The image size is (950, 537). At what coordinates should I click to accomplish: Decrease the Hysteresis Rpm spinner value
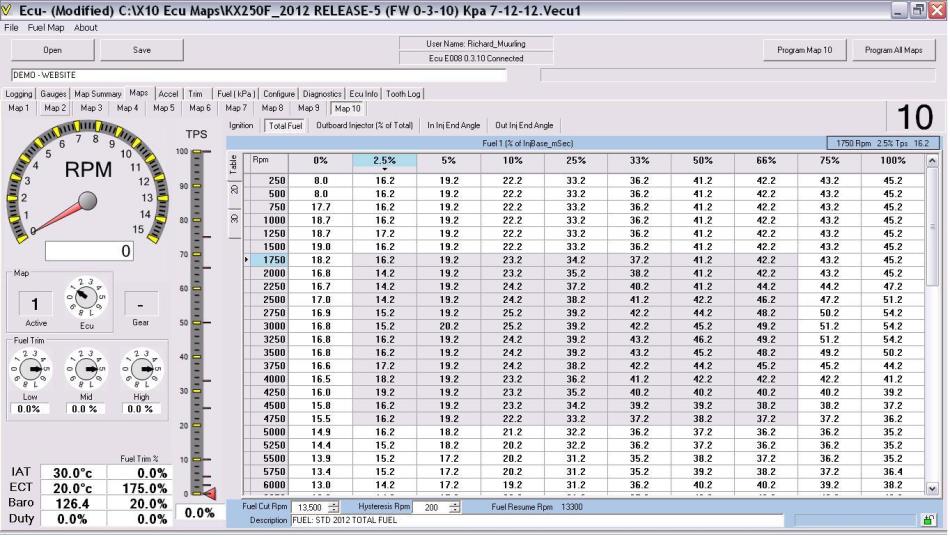point(455,510)
